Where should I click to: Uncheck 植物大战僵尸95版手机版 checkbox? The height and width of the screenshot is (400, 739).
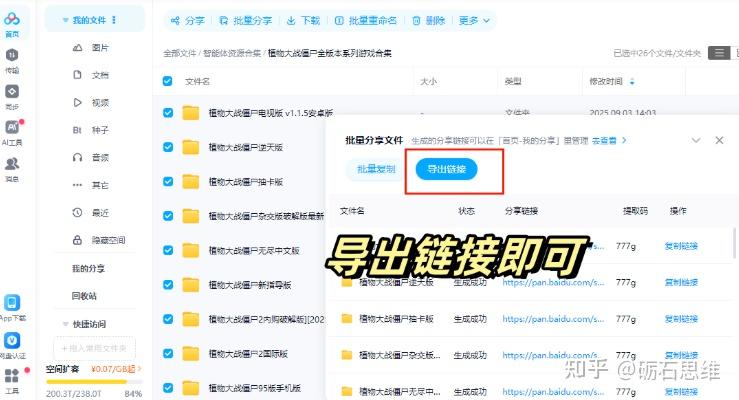pos(168,388)
